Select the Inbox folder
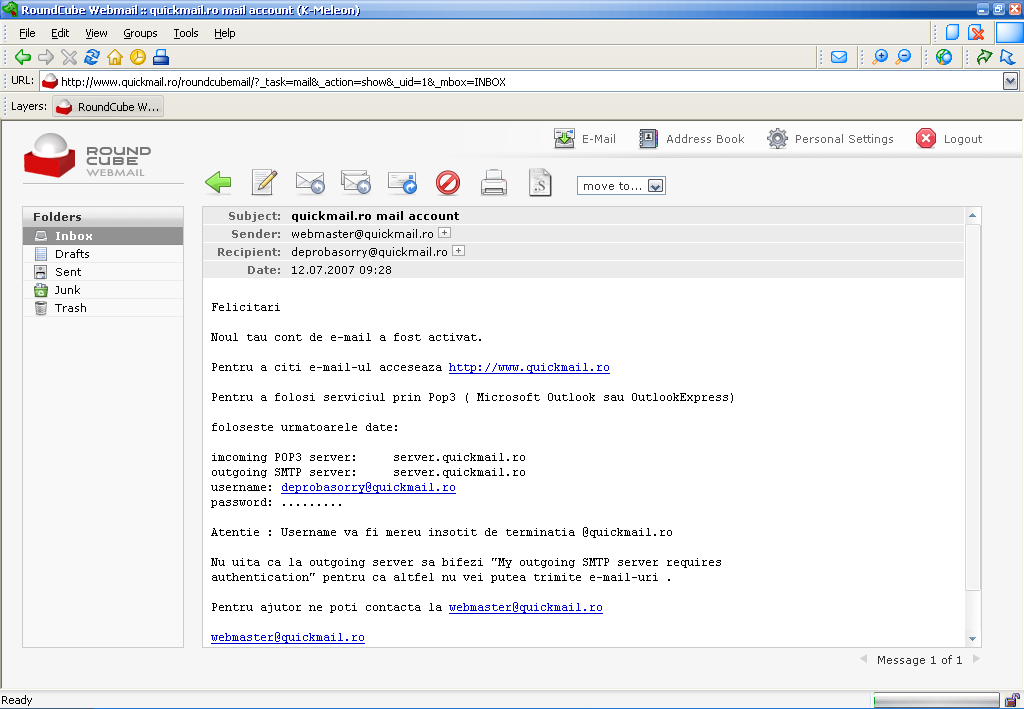Image resolution: width=1024 pixels, height=709 pixels. point(103,236)
